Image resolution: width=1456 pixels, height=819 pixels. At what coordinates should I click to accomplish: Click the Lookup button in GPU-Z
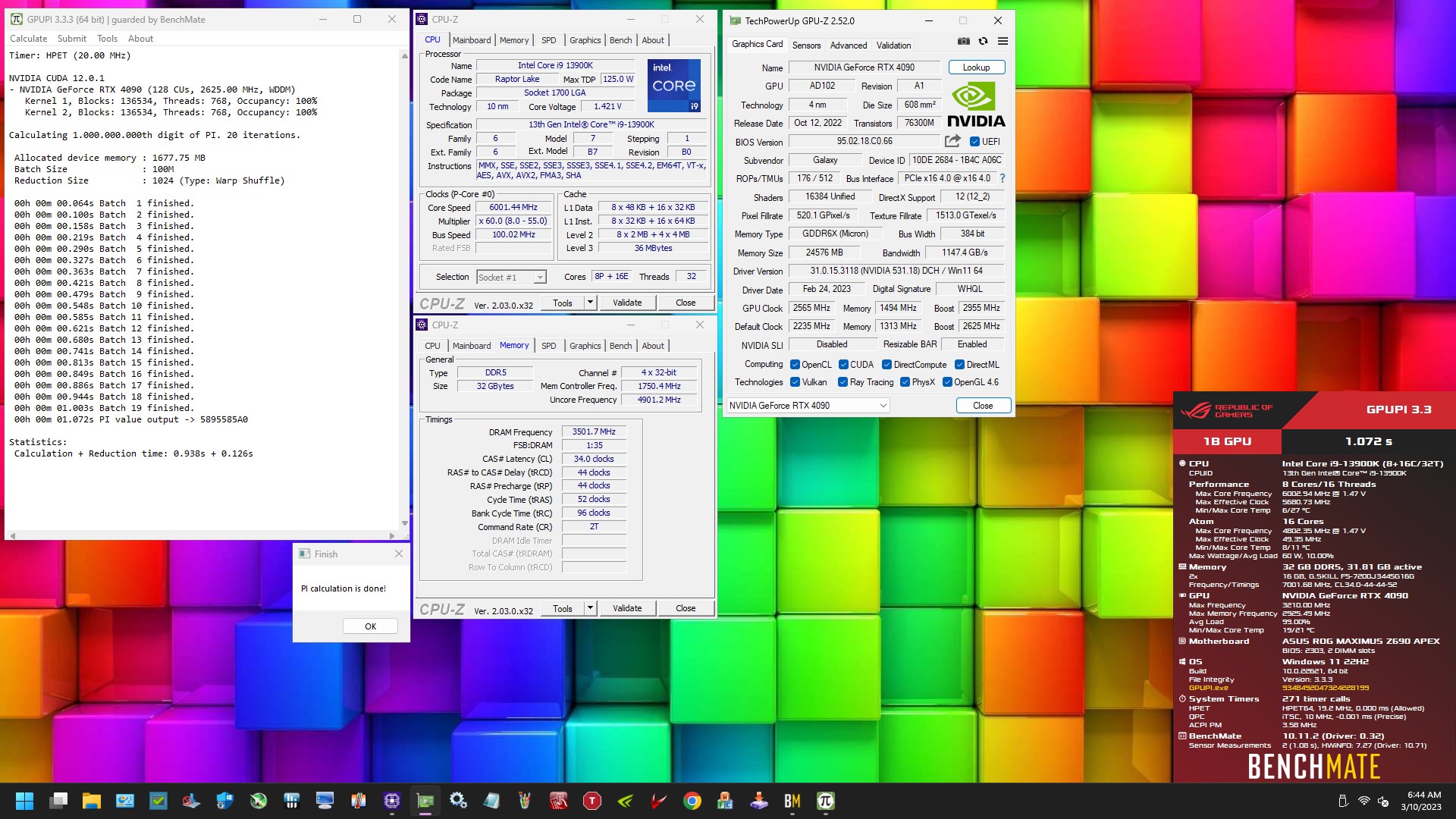[x=976, y=67]
